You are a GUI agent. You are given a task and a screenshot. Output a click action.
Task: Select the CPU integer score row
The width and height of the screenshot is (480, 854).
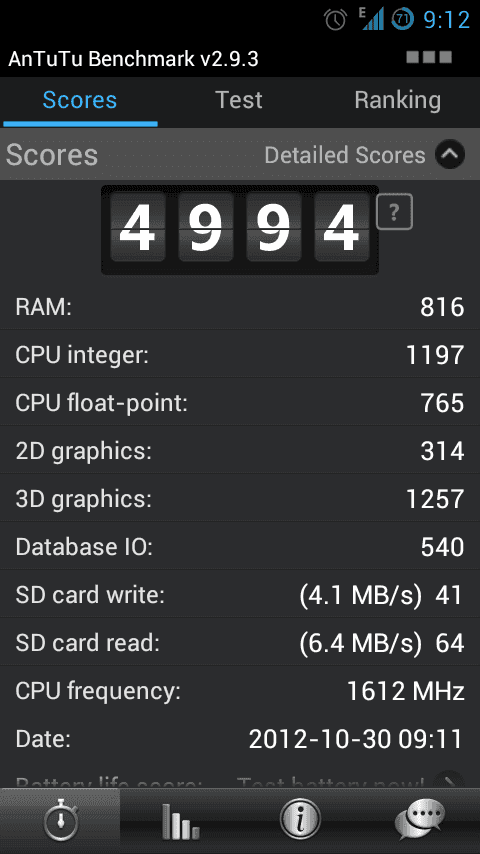240,355
